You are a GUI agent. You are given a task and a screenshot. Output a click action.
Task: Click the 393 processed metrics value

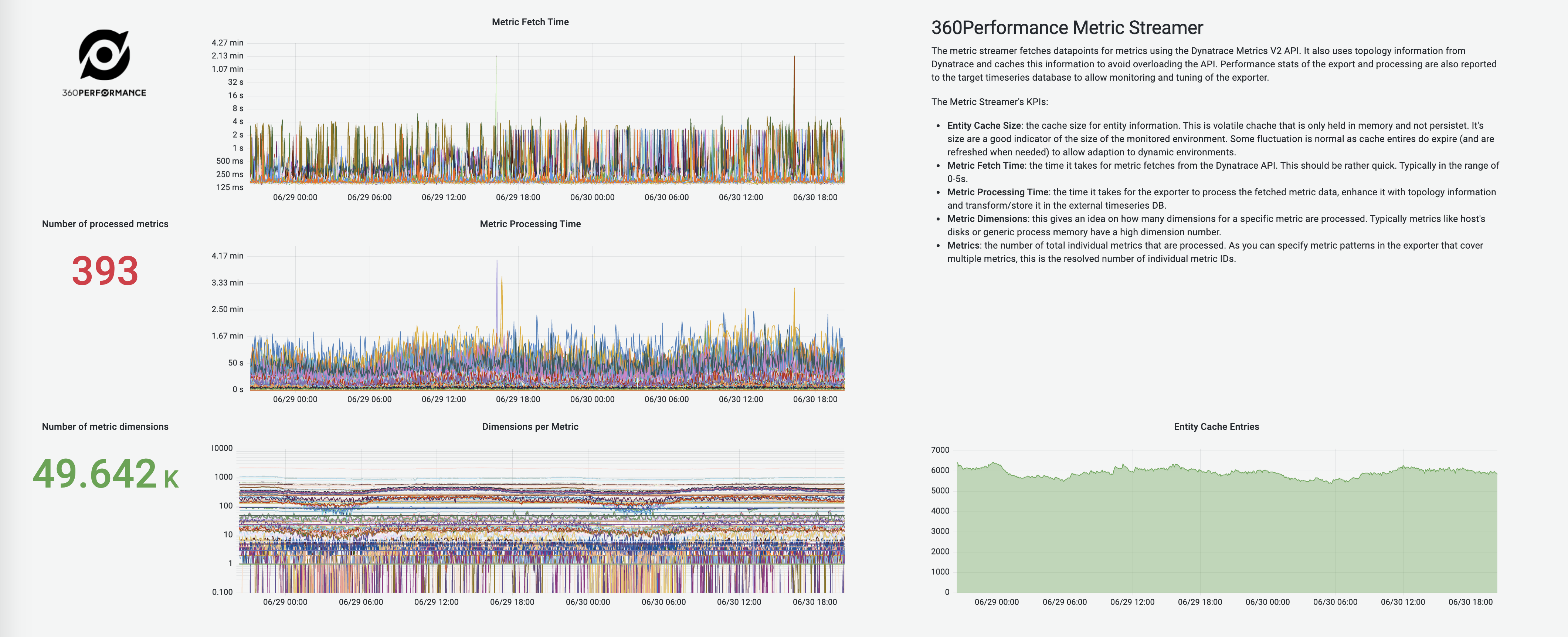105,271
